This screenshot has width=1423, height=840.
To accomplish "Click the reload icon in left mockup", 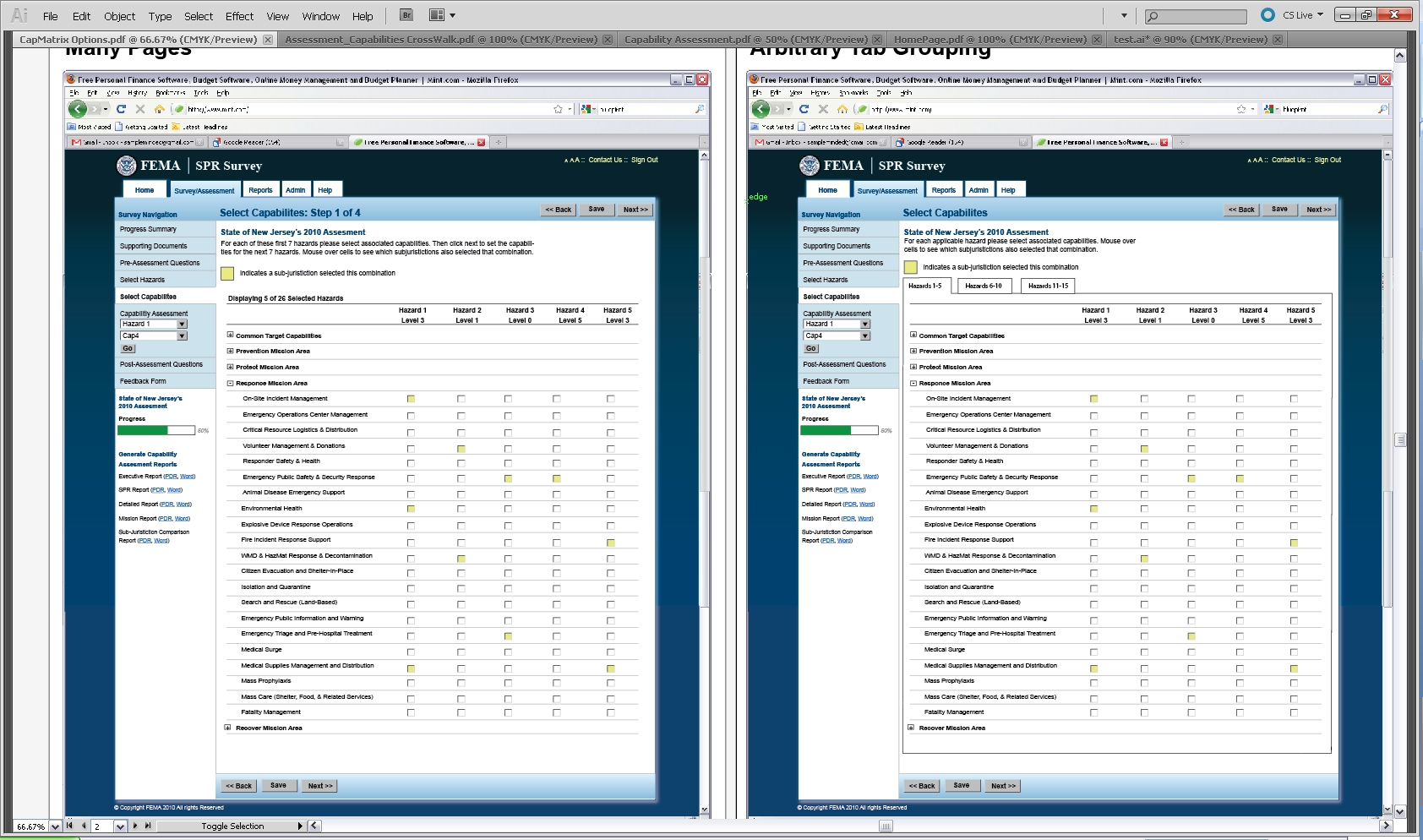I will pos(121,109).
